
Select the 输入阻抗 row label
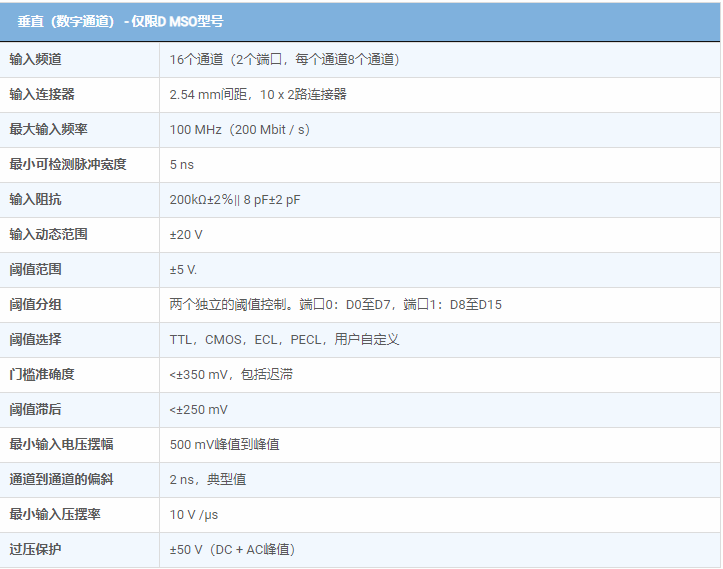(35, 199)
